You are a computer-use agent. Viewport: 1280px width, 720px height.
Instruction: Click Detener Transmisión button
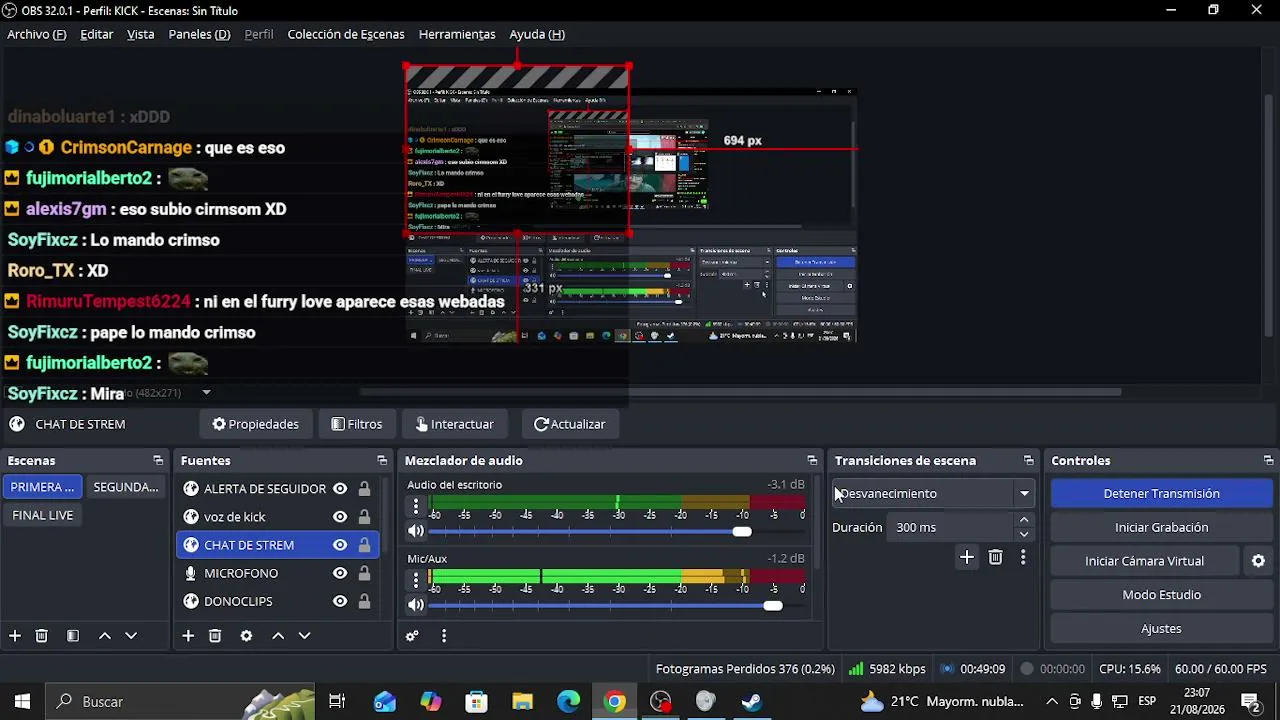click(1161, 494)
